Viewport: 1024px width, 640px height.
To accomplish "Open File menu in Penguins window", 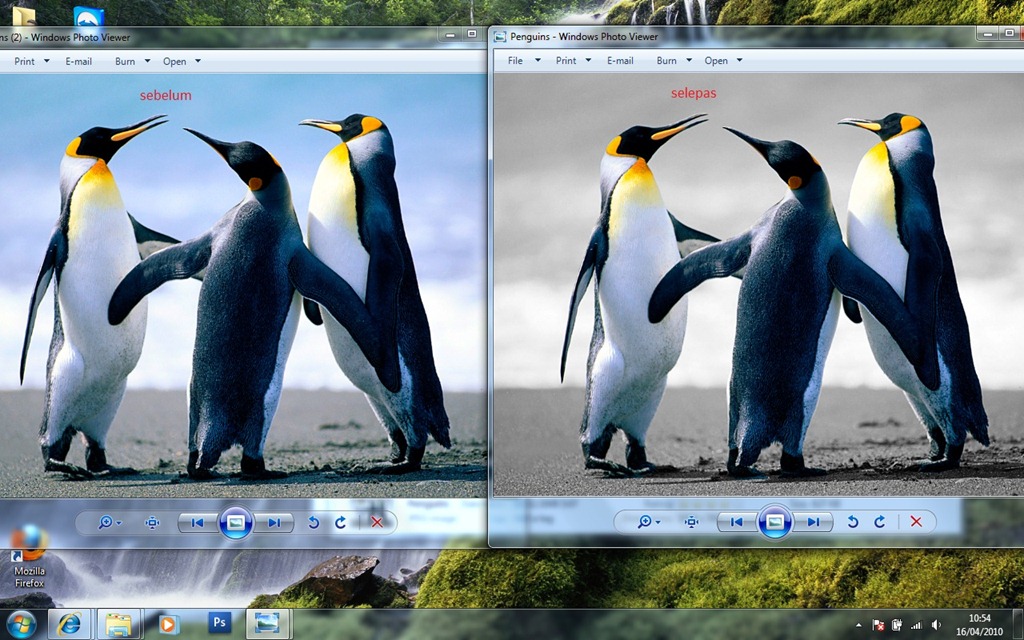I will [515, 60].
